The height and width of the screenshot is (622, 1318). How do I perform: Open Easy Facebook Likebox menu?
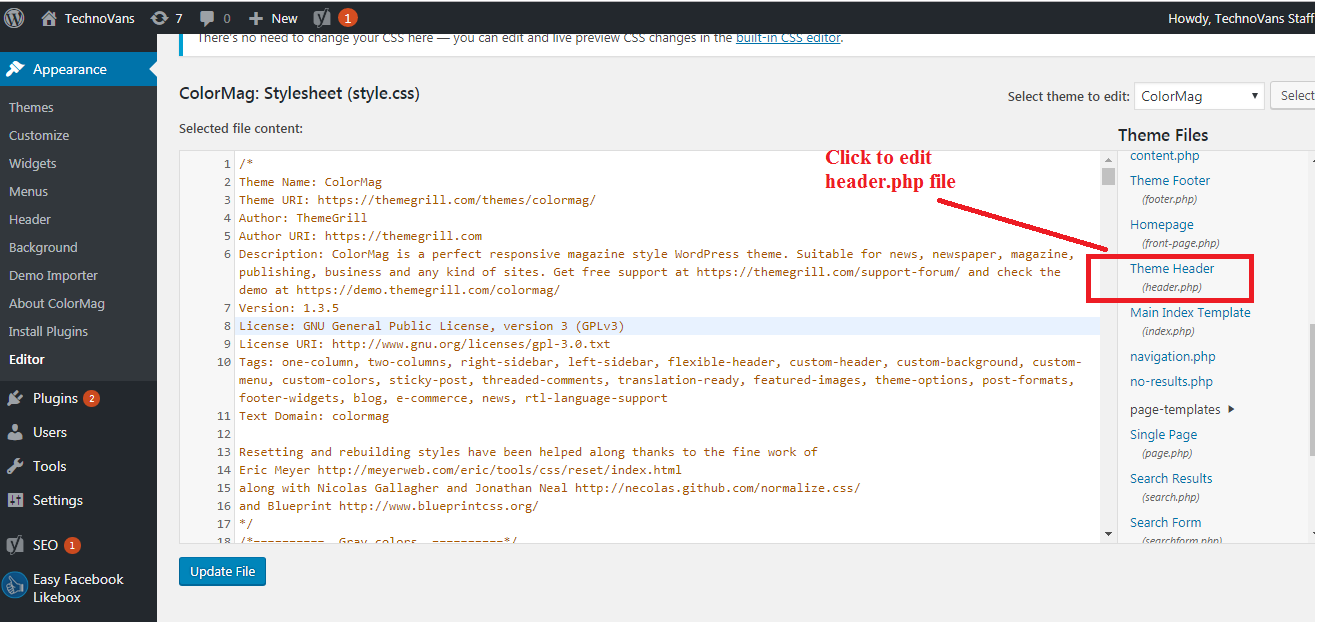click(78, 588)
